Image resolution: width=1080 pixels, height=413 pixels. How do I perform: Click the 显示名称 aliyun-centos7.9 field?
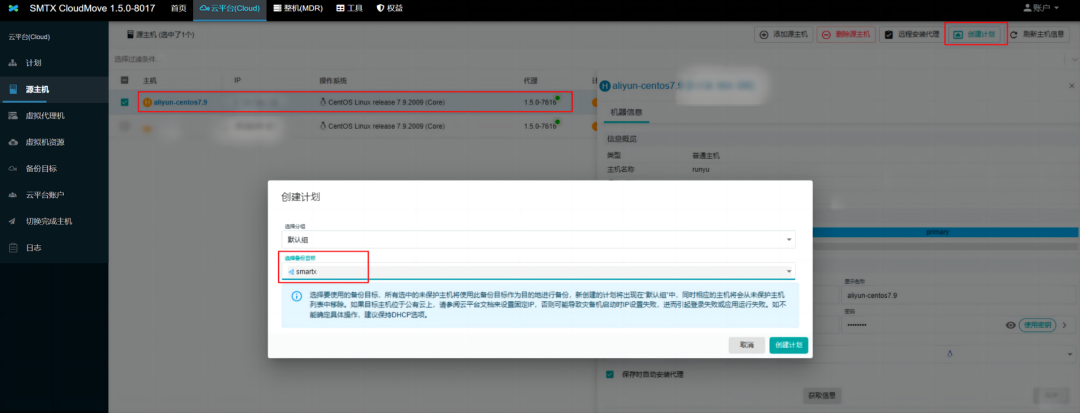(957, 296)
